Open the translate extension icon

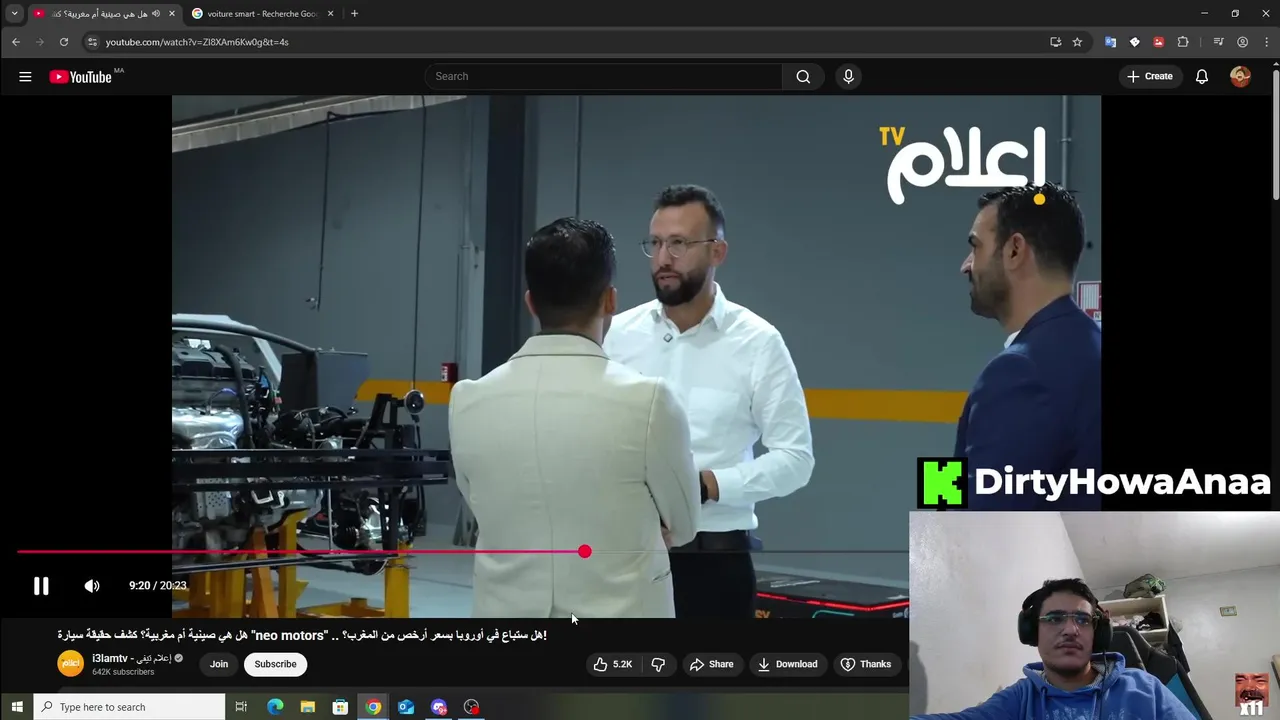[1110, 42]
